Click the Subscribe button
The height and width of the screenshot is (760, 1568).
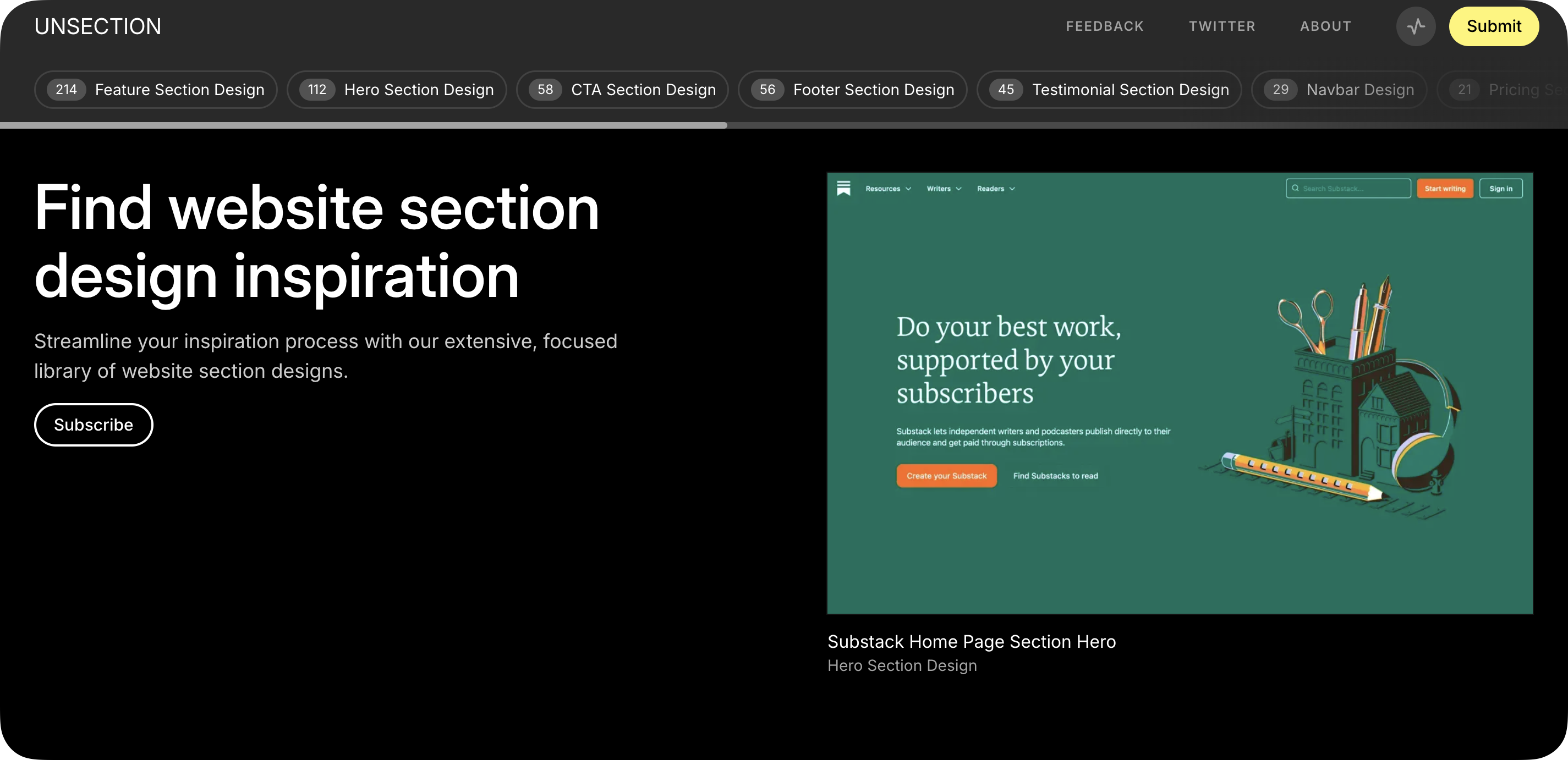93,424
